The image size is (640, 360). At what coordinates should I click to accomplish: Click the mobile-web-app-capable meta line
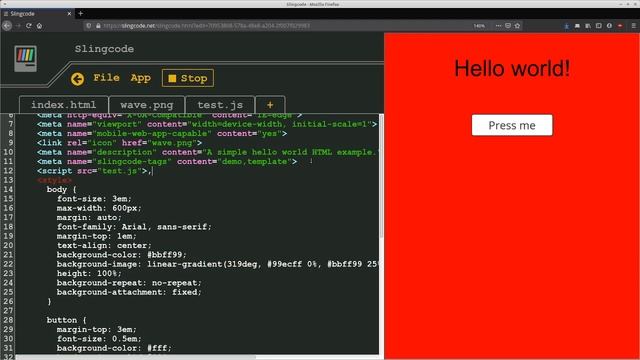click(162, 134)
